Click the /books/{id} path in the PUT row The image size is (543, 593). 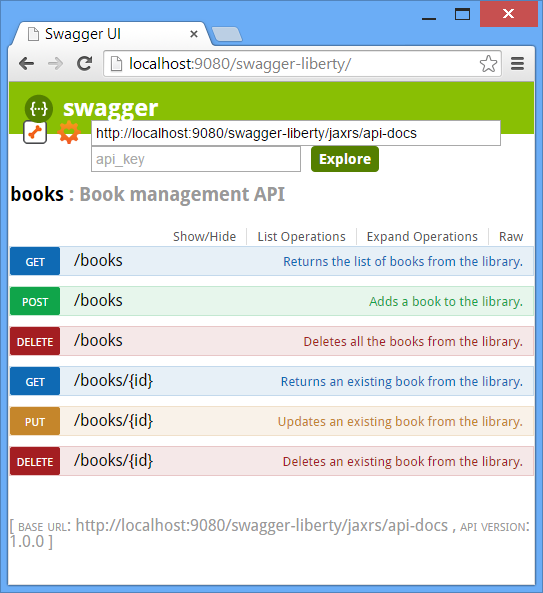113,421
